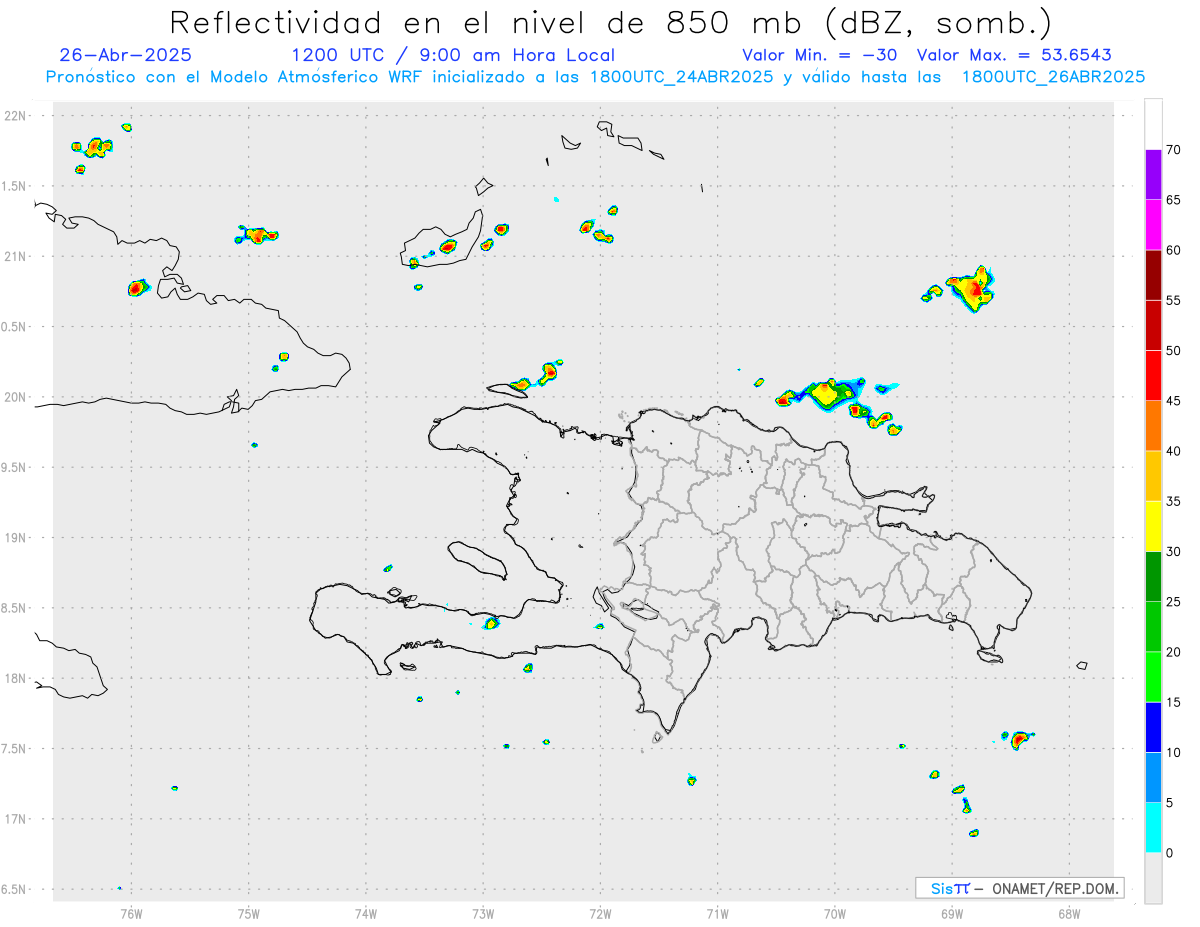The height and width of the screenshot is (927, 1200).
Task: Click the '20' colorbar label
Action: (1174, 652)
